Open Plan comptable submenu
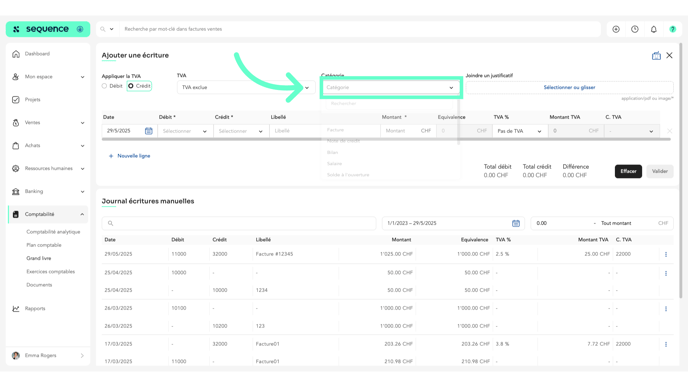 click(x=44, y=245)
